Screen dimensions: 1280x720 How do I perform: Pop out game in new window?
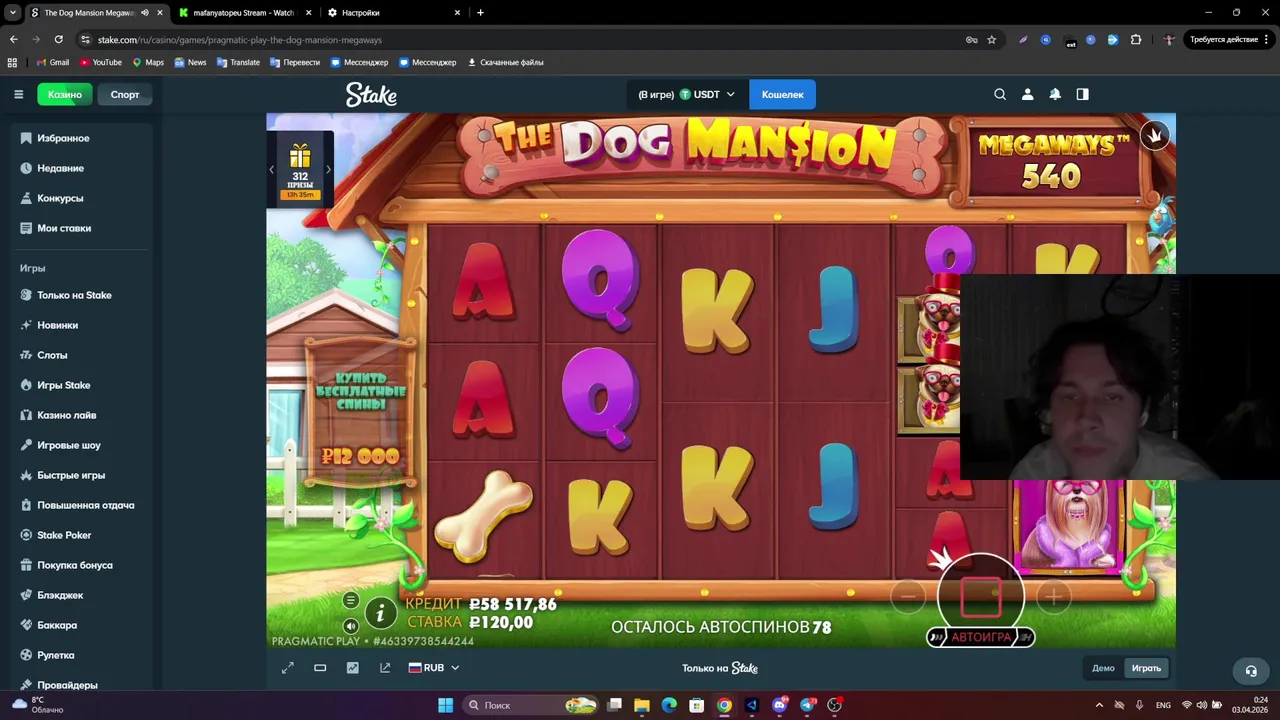click(x=385, y=668)
